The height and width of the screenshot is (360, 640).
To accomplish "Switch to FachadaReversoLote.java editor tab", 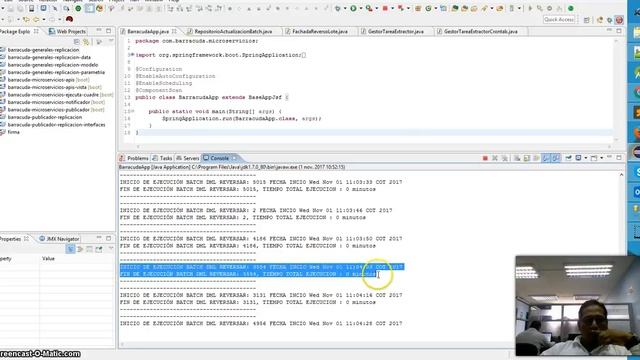I will click(320, 31).
